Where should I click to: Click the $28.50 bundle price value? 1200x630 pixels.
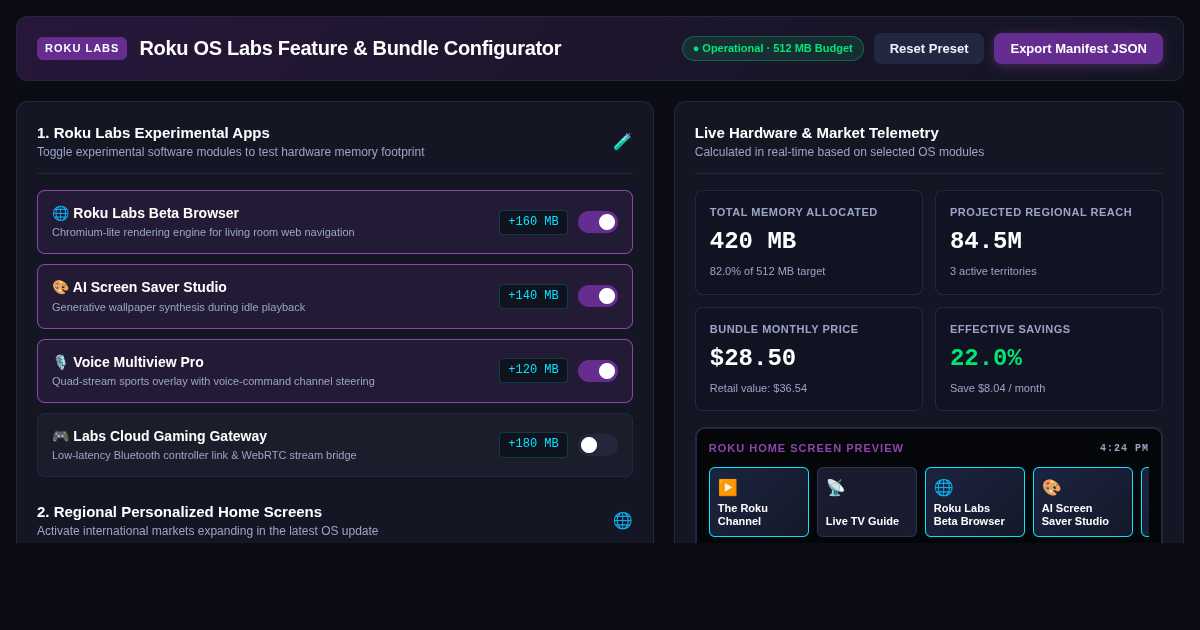(753, 358)
